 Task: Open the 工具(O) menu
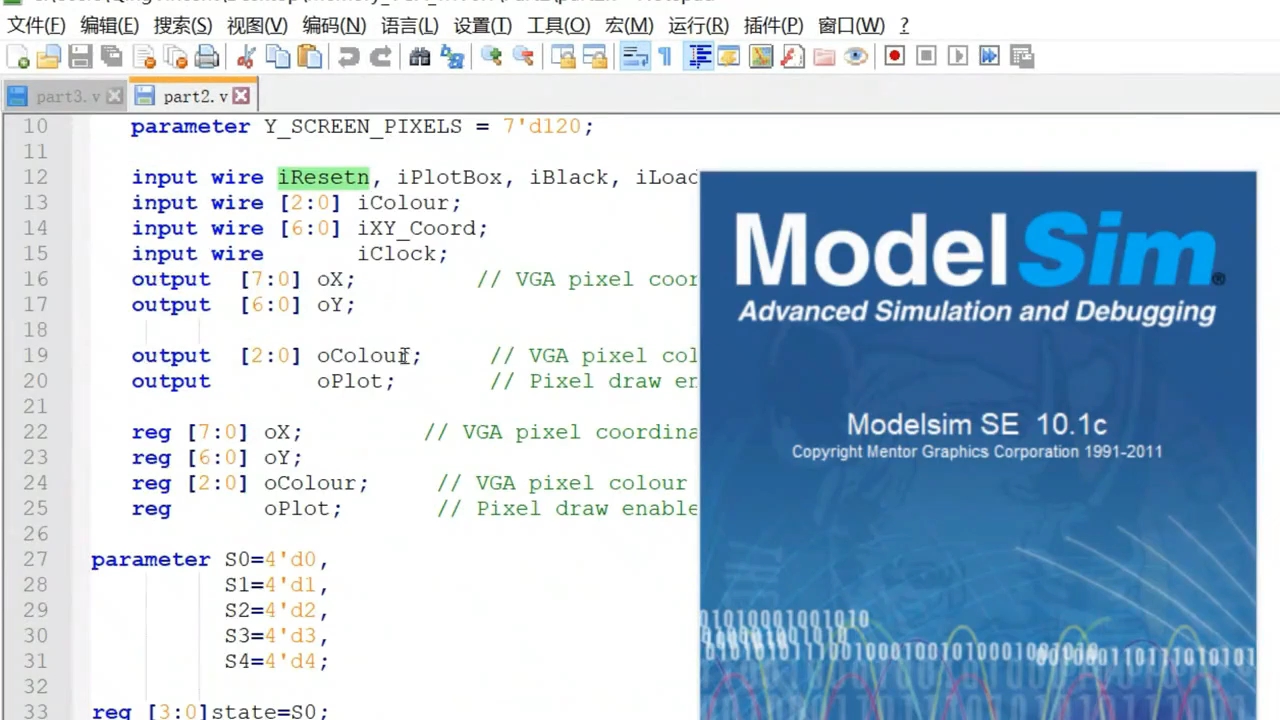coord(558,25)
